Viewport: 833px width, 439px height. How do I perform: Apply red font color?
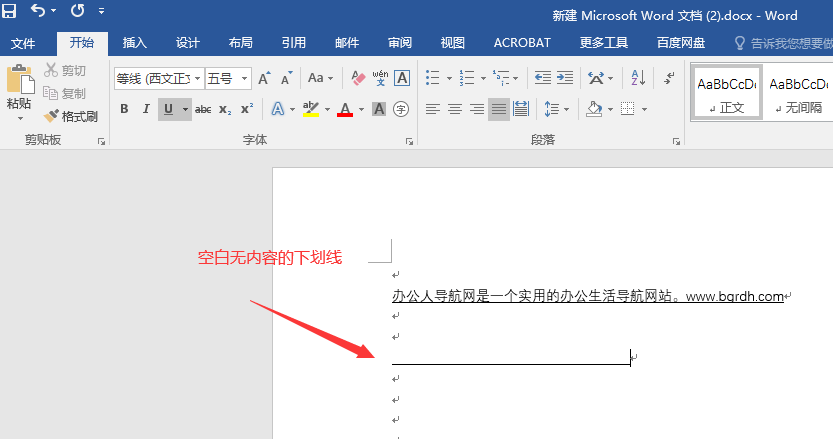click(x=345, y=109)
